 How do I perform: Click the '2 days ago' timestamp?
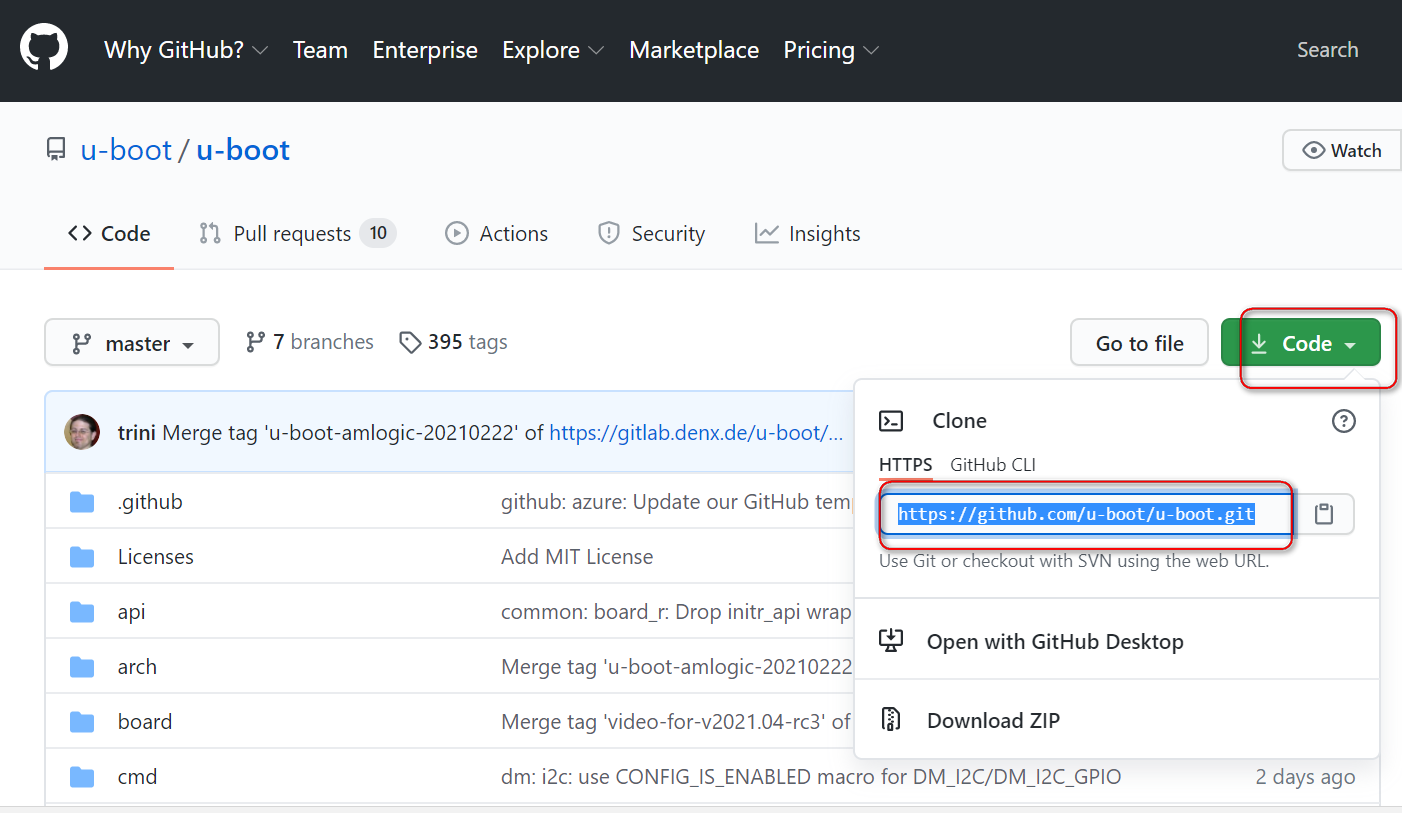[1306, 777]
